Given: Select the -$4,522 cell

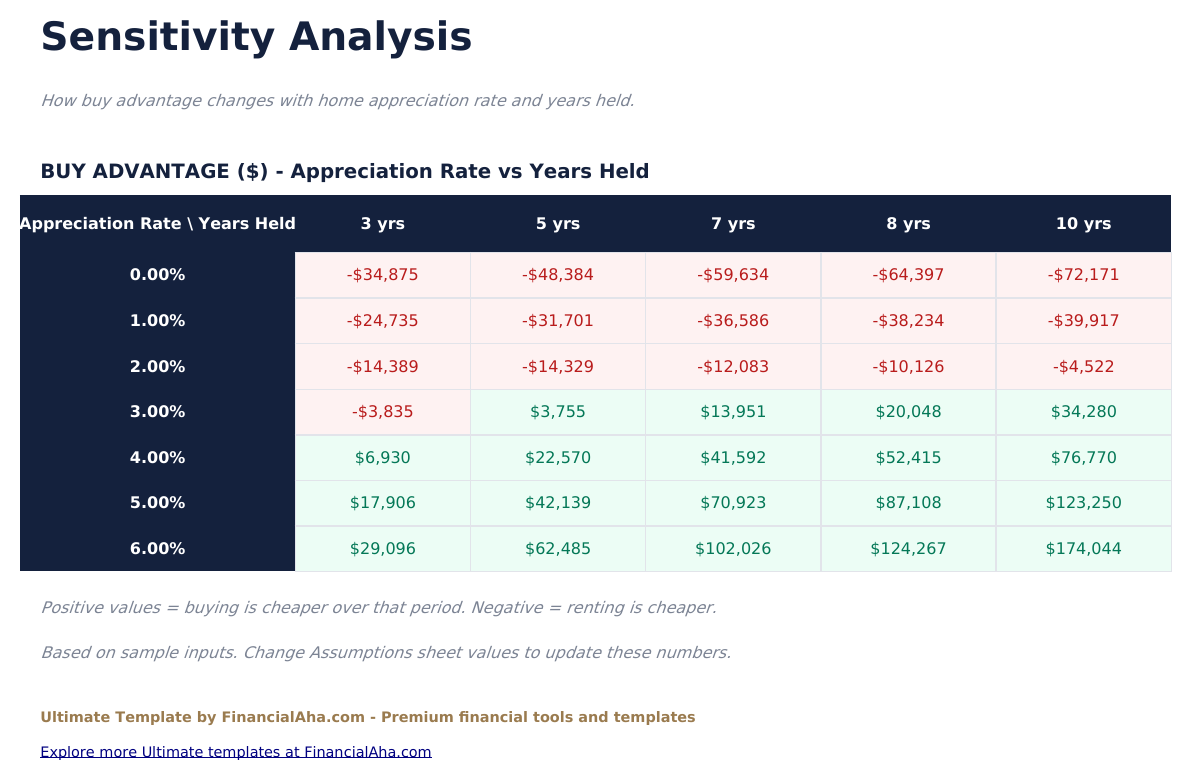Looking at the screenshot, I should pos(1083,367).
